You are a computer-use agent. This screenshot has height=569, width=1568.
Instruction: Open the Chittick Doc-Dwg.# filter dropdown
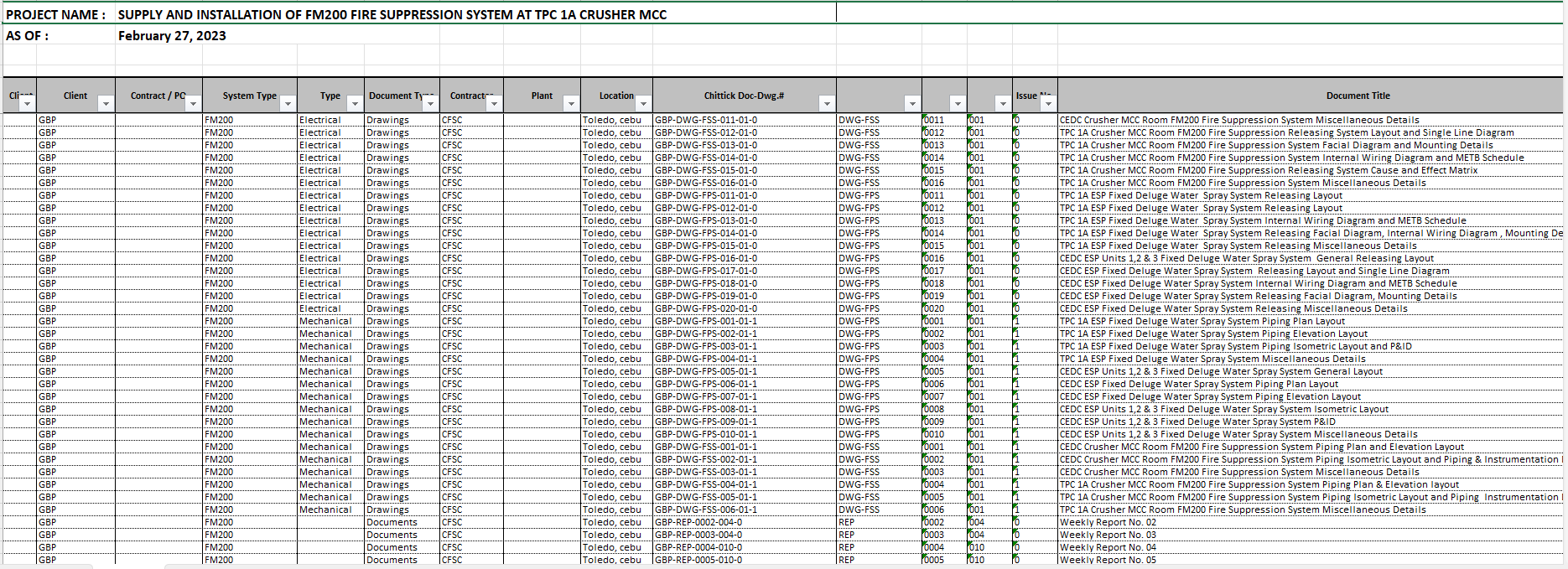(x=827, y=103)
